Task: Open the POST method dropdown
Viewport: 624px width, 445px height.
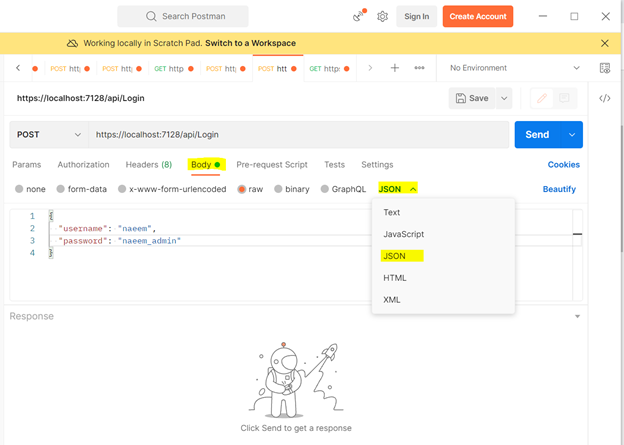Action: pyautogui.click(x=49, y=135)
